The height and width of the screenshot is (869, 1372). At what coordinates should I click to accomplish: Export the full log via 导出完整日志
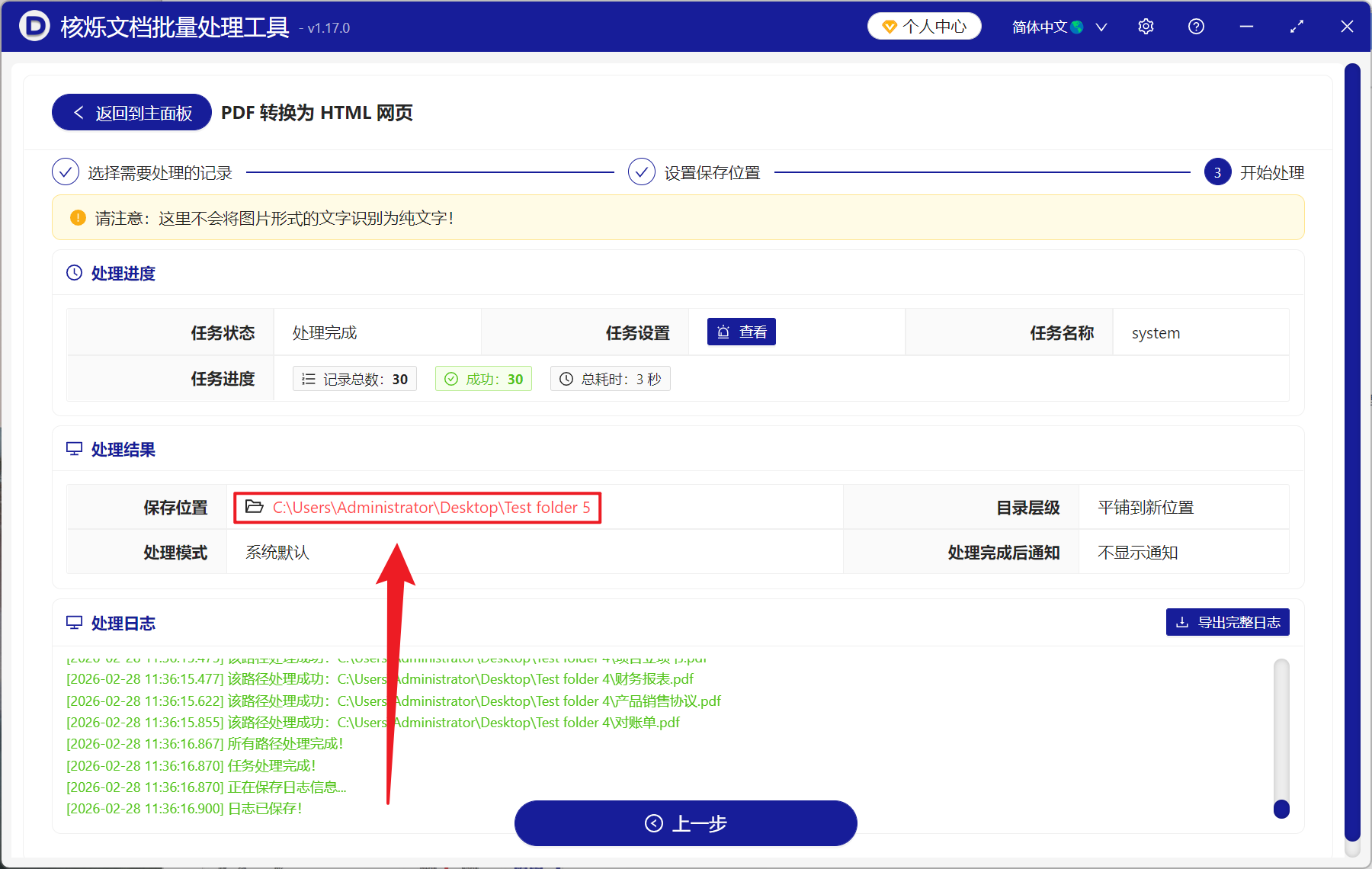point(1226,622)
